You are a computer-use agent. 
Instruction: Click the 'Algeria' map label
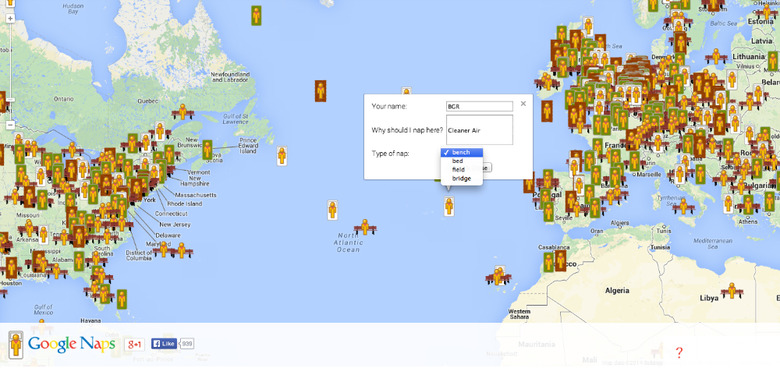click(617, 290)
